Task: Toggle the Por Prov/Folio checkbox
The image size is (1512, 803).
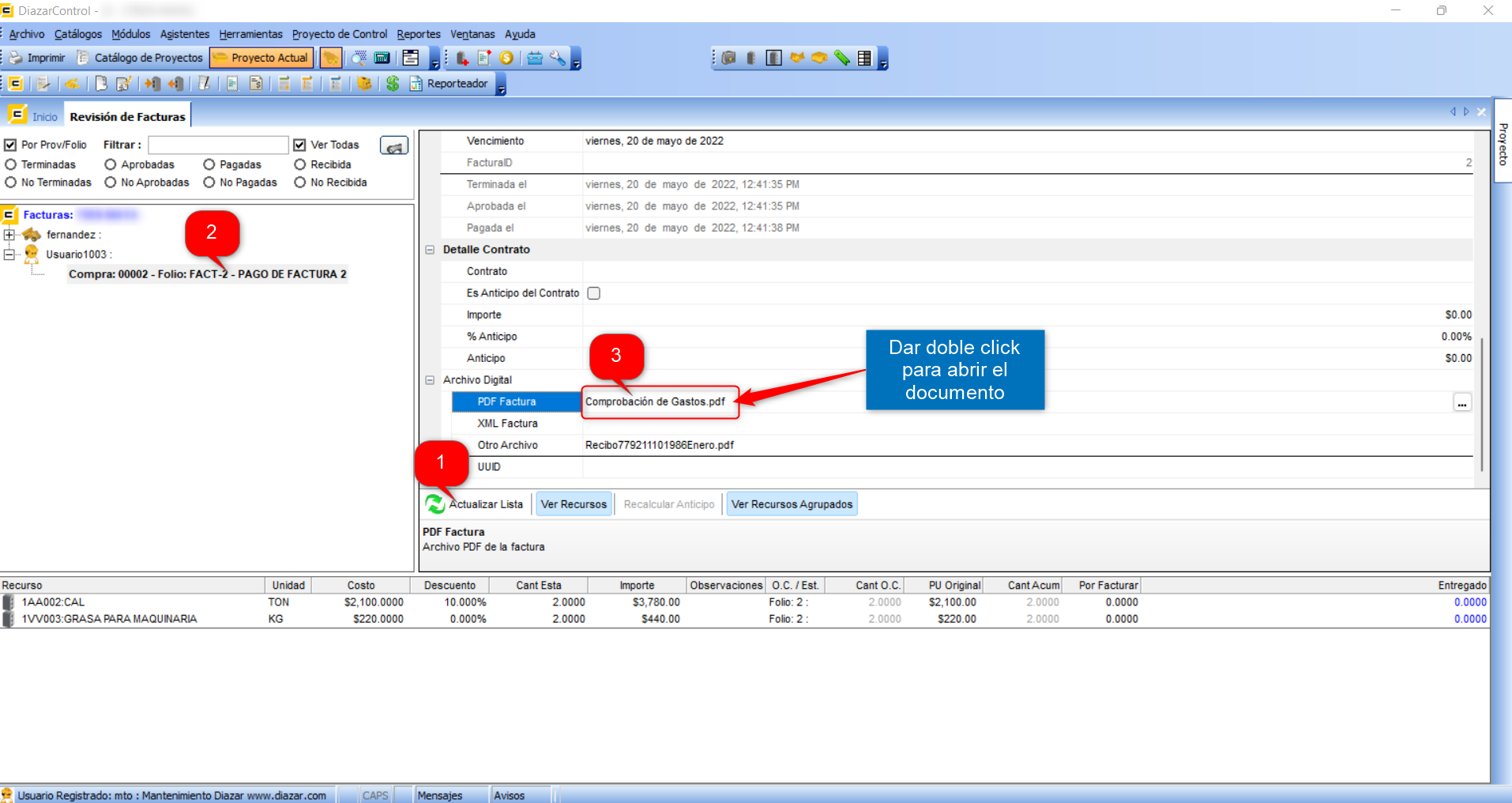Action: click(x=11, y=145)
